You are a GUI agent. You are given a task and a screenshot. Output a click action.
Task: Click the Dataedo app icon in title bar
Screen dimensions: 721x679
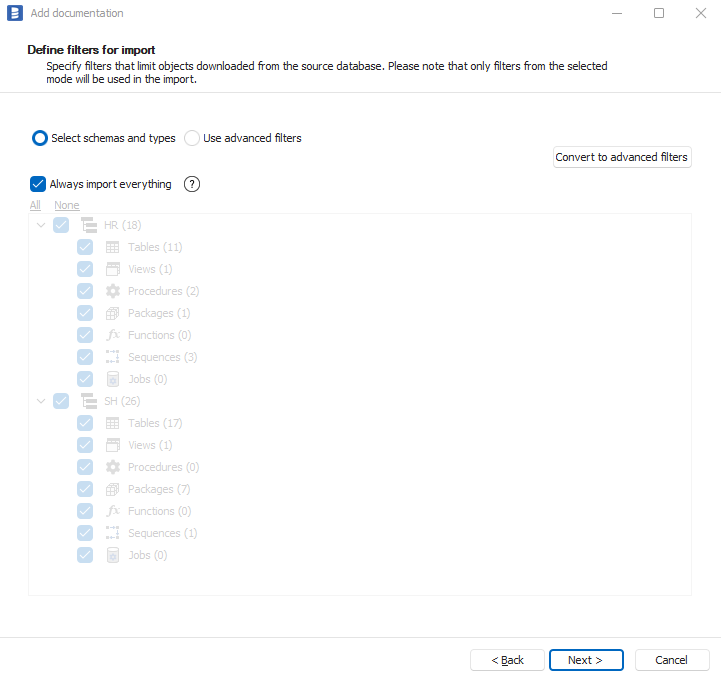(15, 13)
